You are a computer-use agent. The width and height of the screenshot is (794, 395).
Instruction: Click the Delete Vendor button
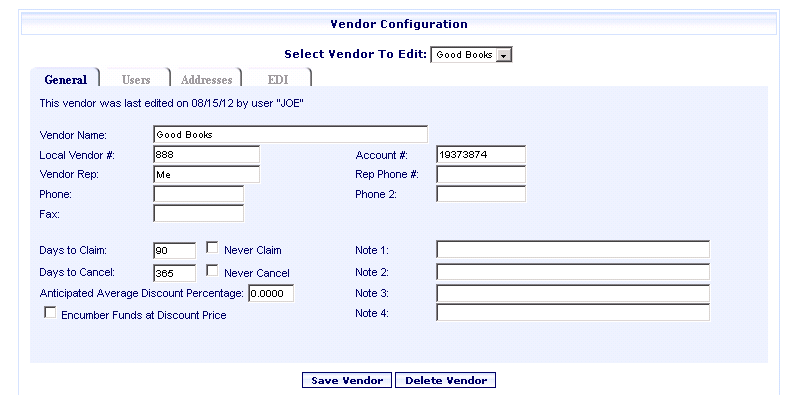coord(446,380)
